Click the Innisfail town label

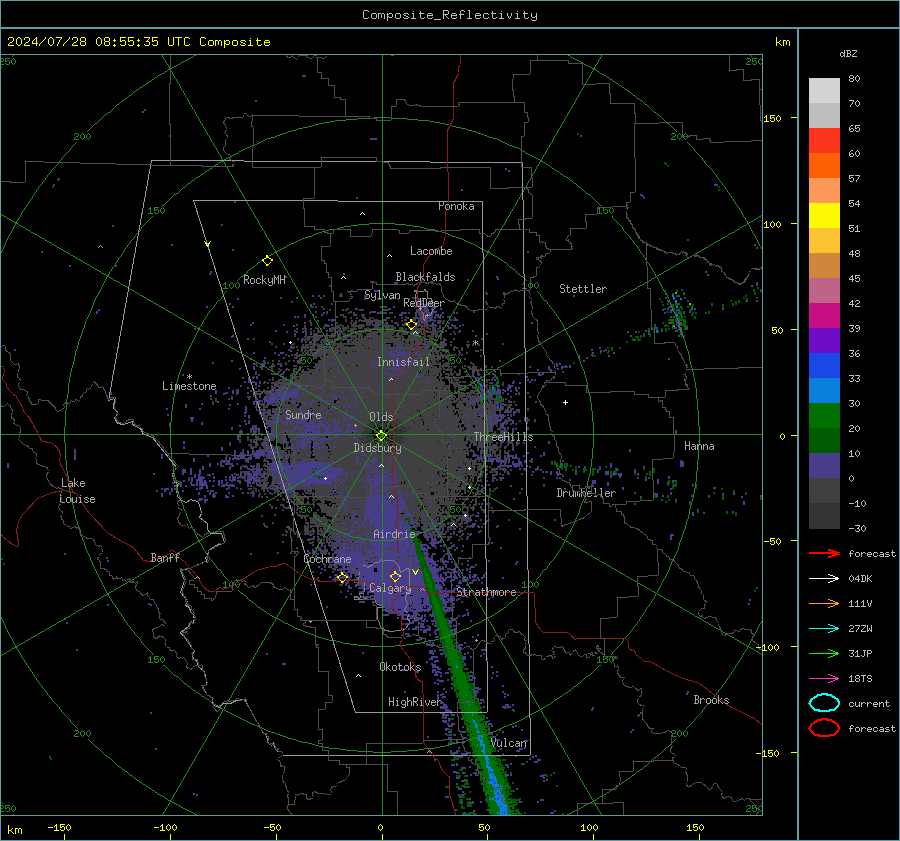click(x=403, y=362)
